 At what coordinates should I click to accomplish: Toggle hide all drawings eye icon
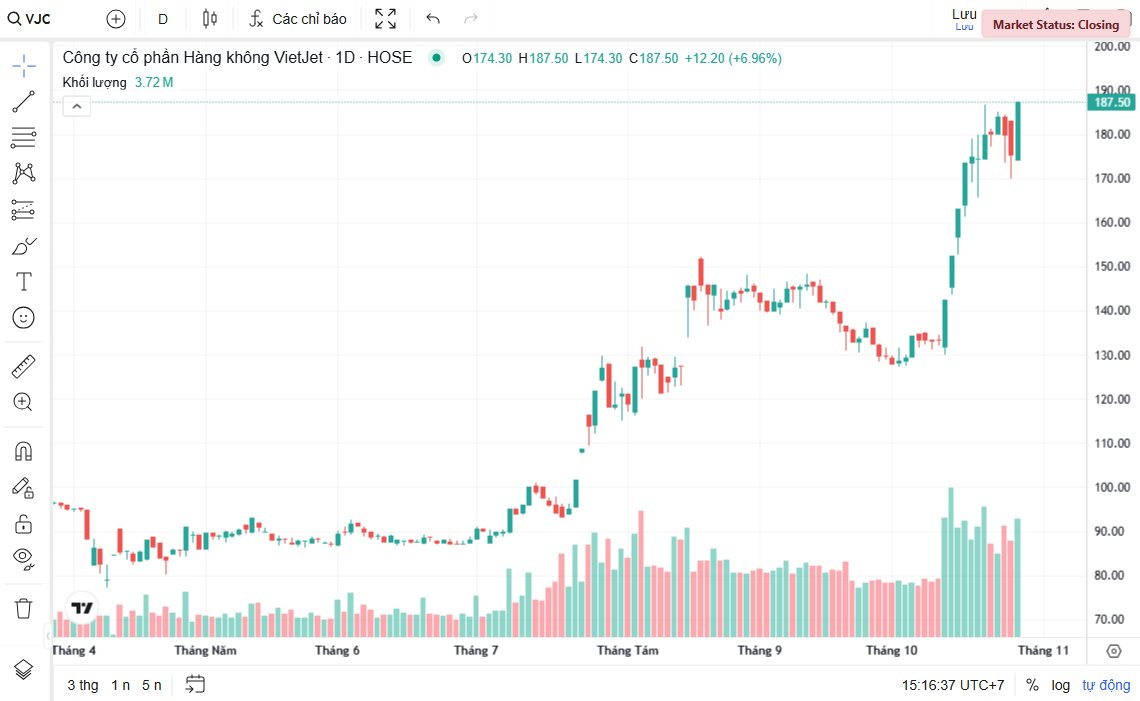pos(24,558)
